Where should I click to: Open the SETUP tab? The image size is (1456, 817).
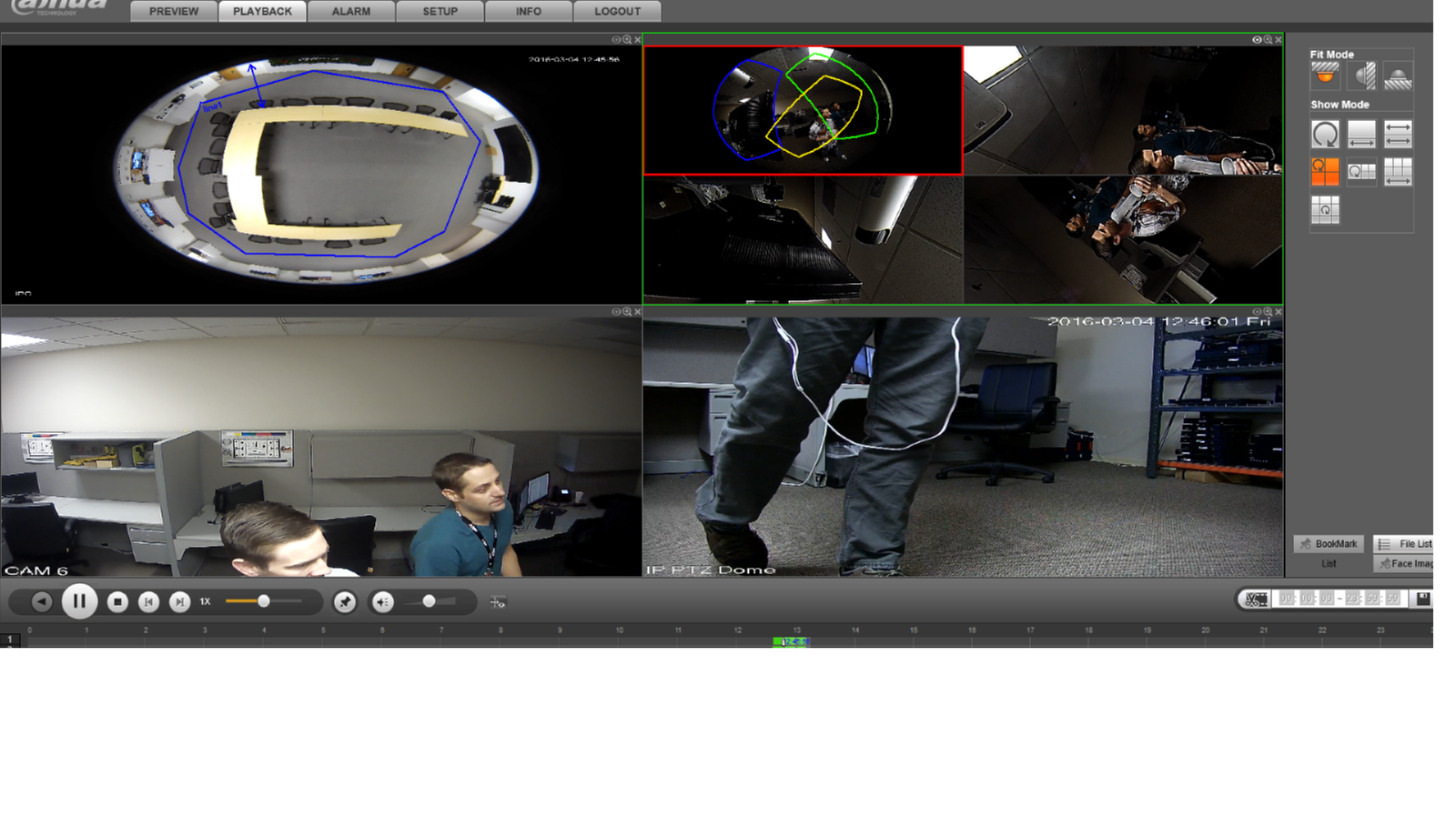pyautogui.click(x=440, y=11)
